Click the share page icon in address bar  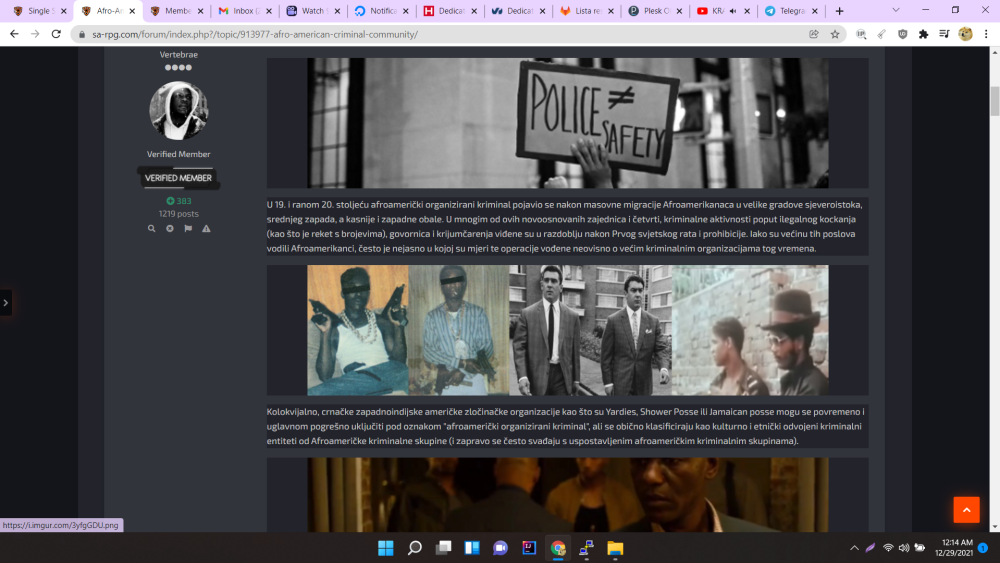click(813, 34)
